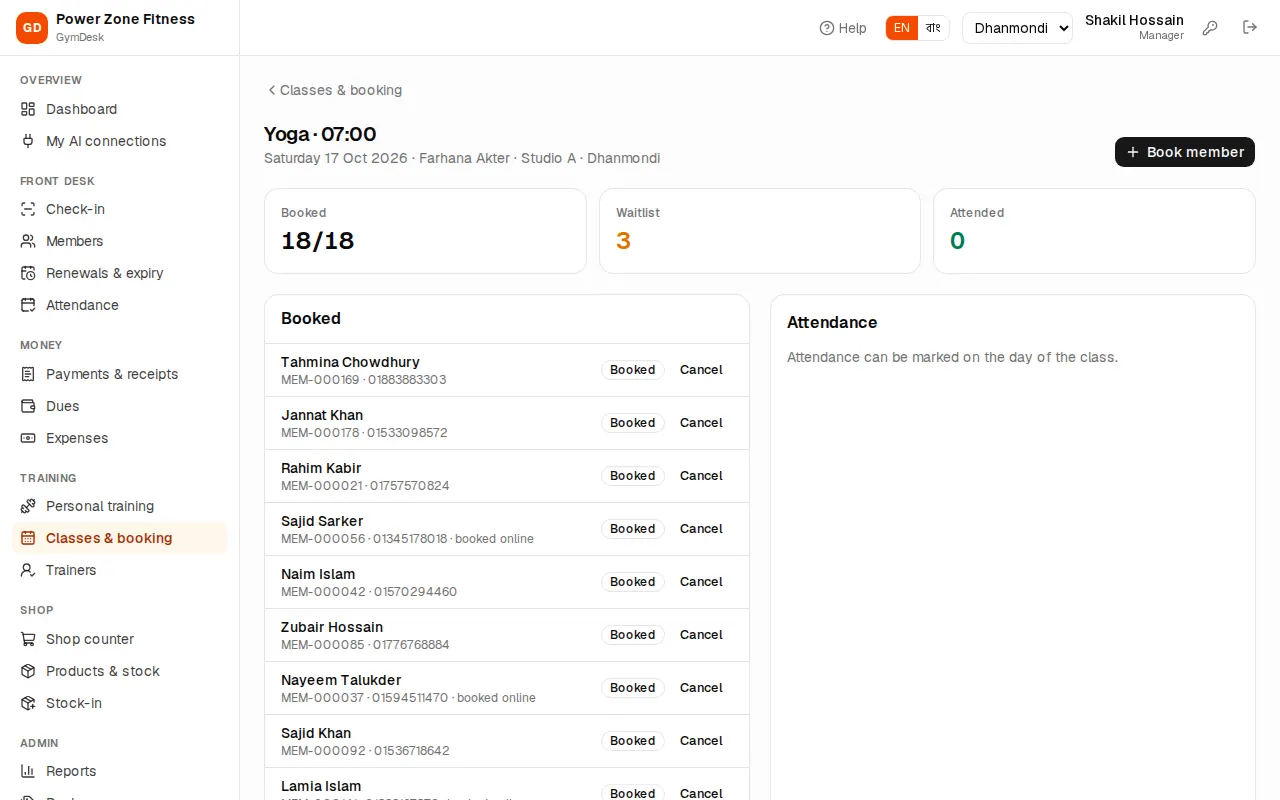Click the Products & stock box icon

(28, 671)
